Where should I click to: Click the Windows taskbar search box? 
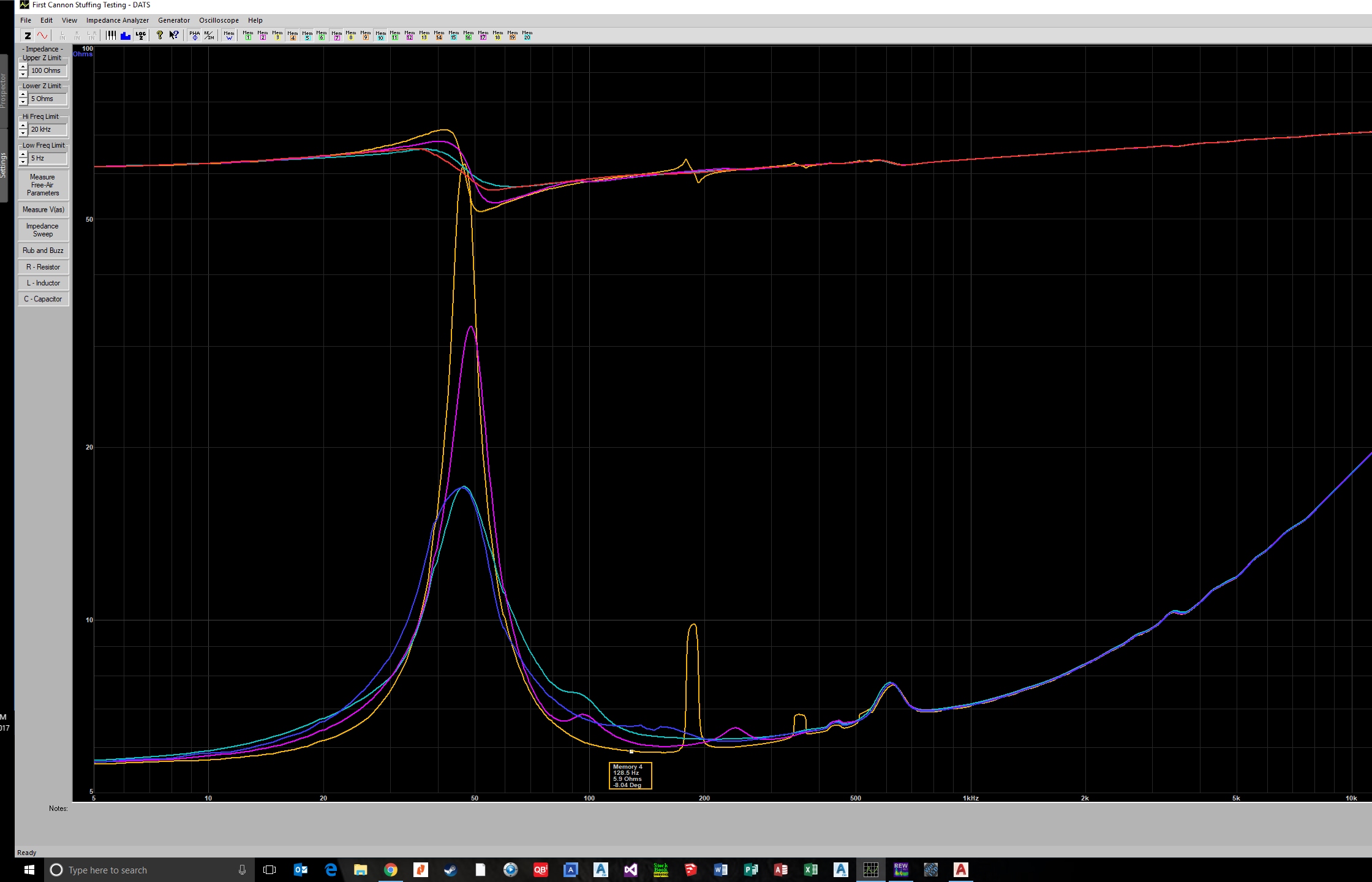pos(150,870)
